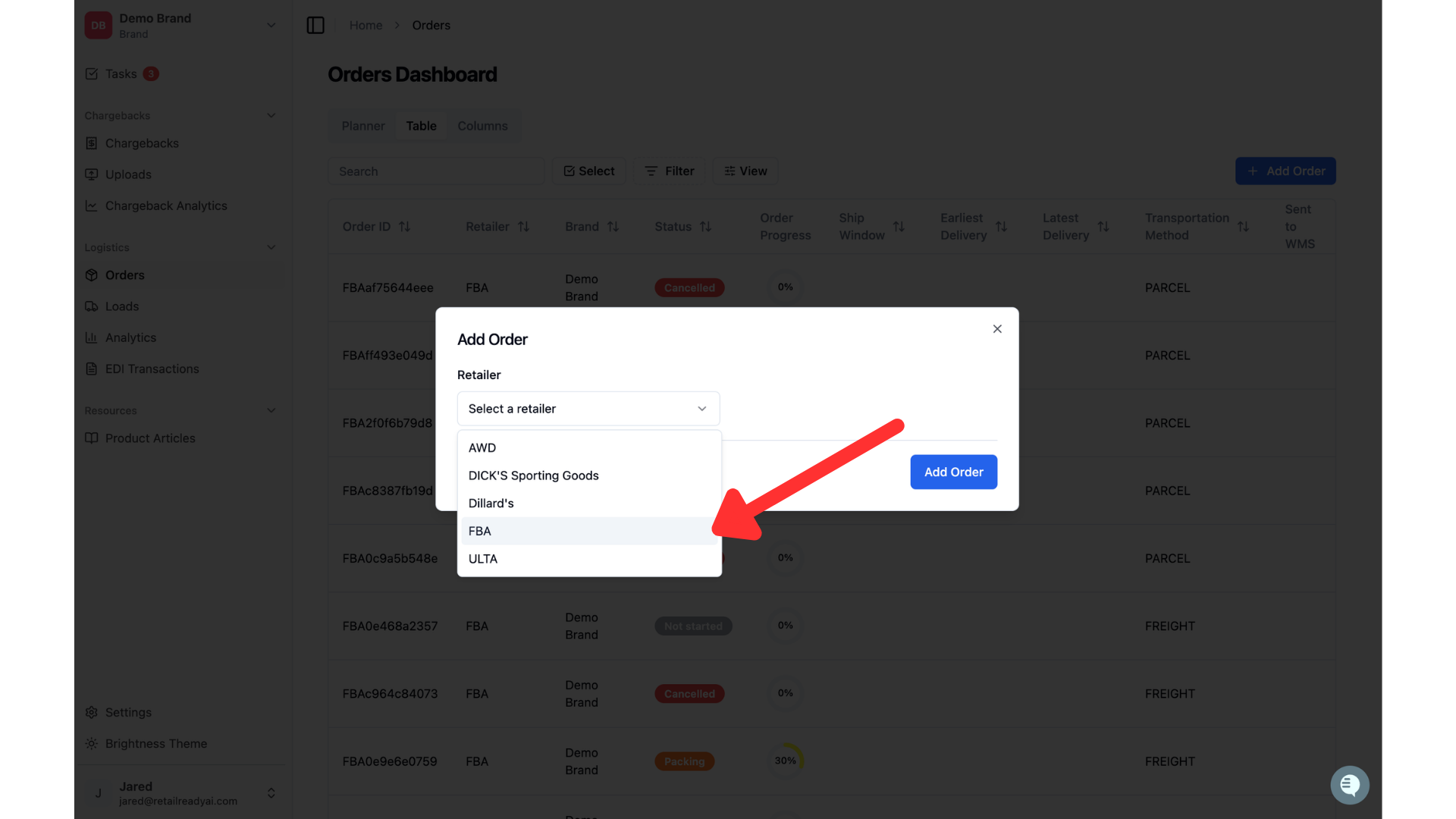Open the Loads sidebar page
This screenshot has height=819, width=1456.
tap(122, 306)
